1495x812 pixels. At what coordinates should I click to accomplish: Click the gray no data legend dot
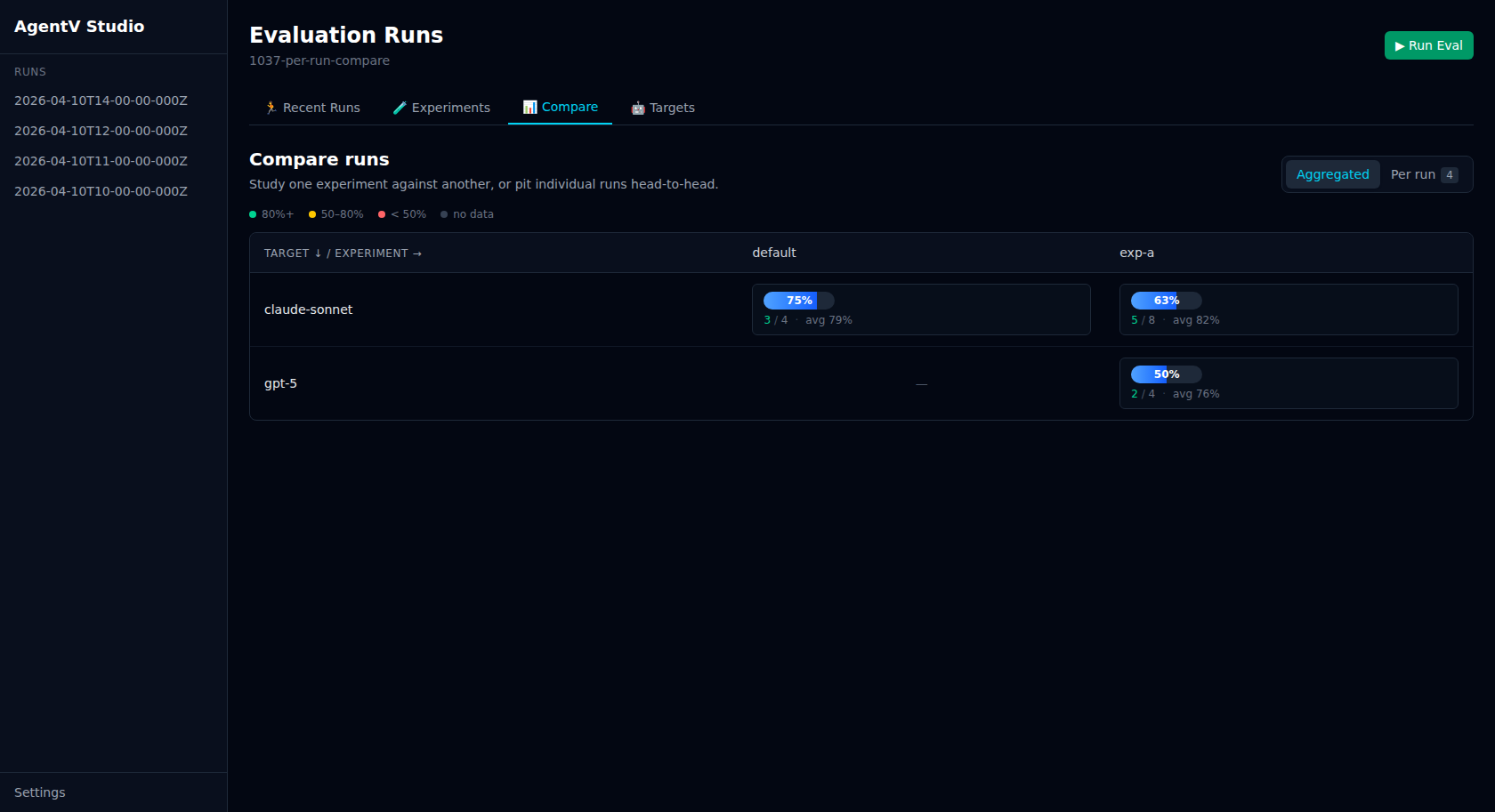[444, 214]
